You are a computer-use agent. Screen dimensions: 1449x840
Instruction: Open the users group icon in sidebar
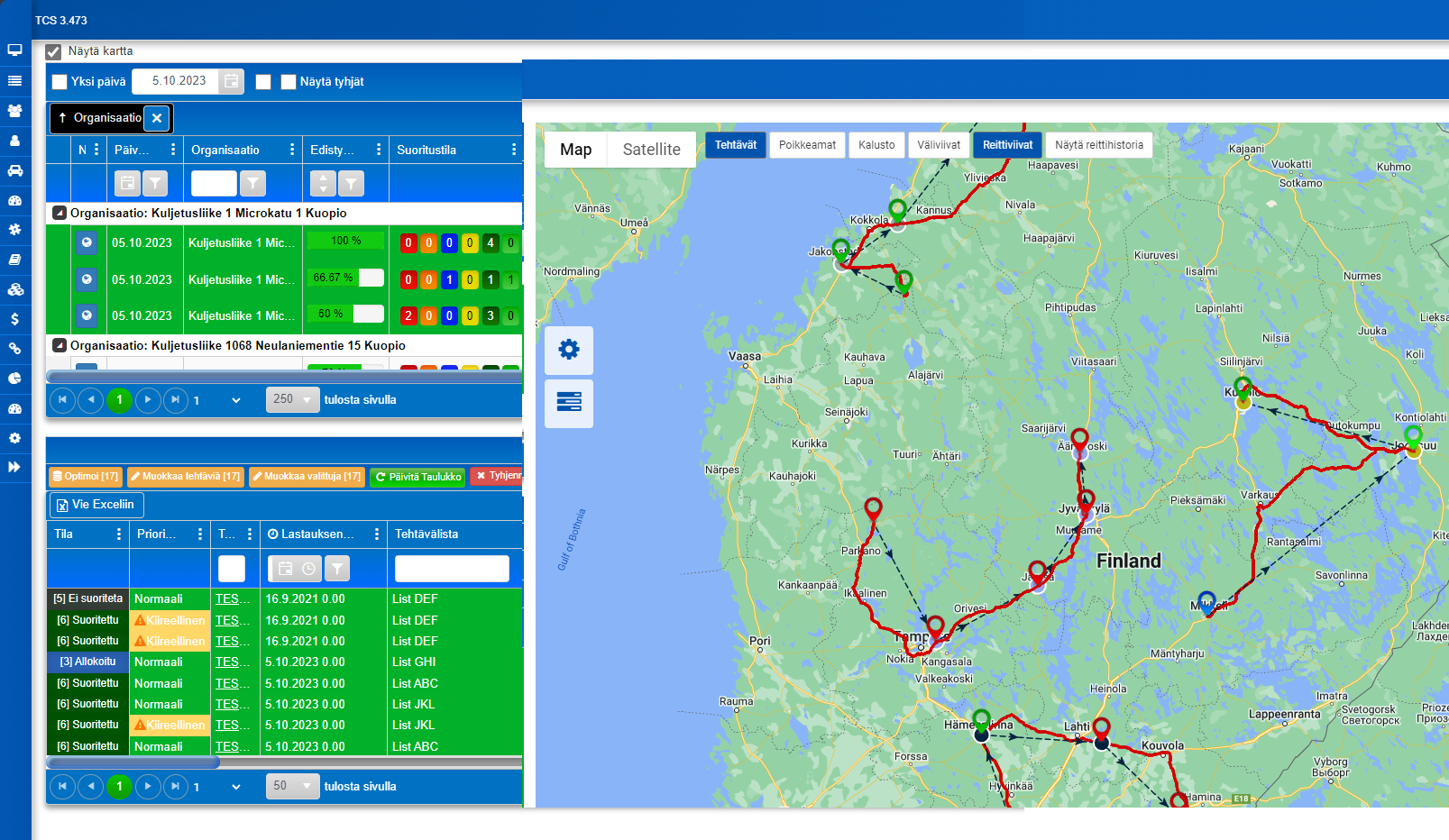tap(14, 110)
